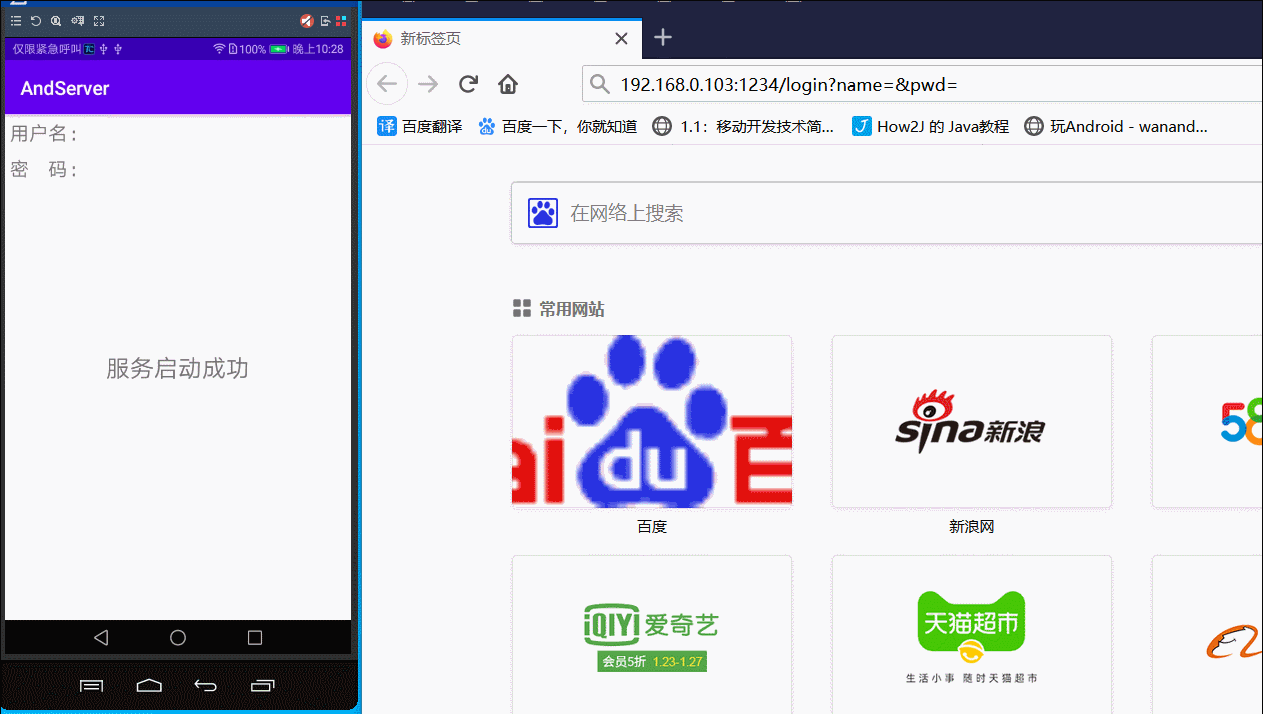Open the 百度翻译 bookmark
Image resolution: width=1263 pixels, height=714 pixels.
point(416,126)
